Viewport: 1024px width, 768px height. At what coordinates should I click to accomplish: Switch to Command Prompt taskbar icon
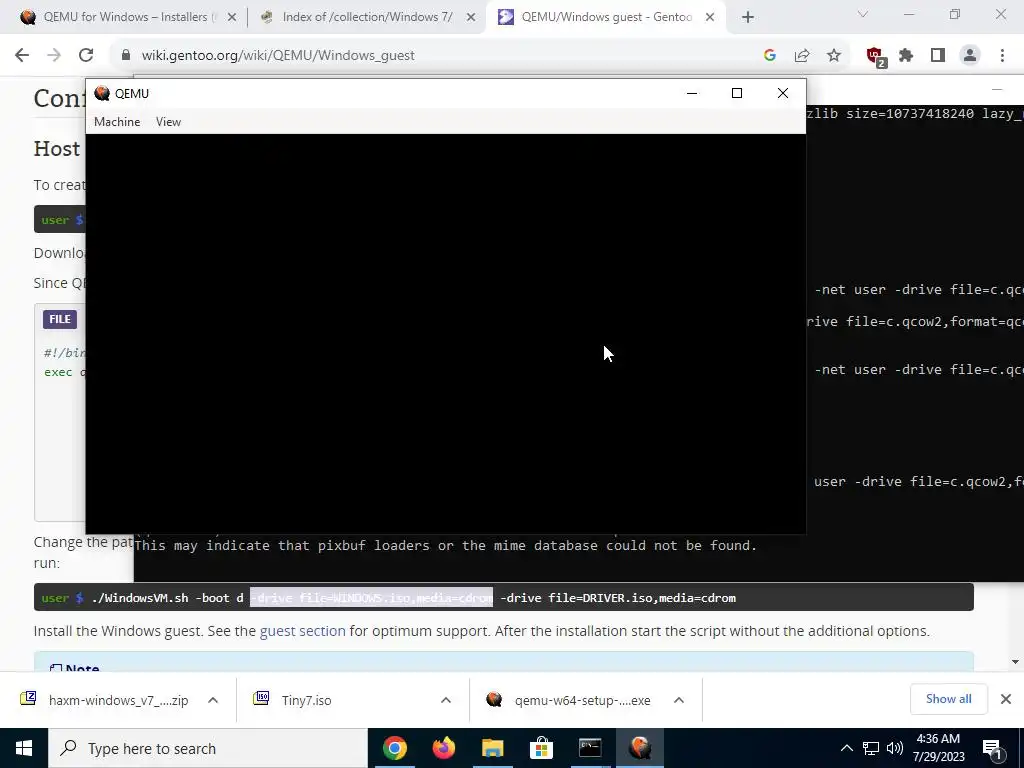pyautogui.click(x=590, y=748)
